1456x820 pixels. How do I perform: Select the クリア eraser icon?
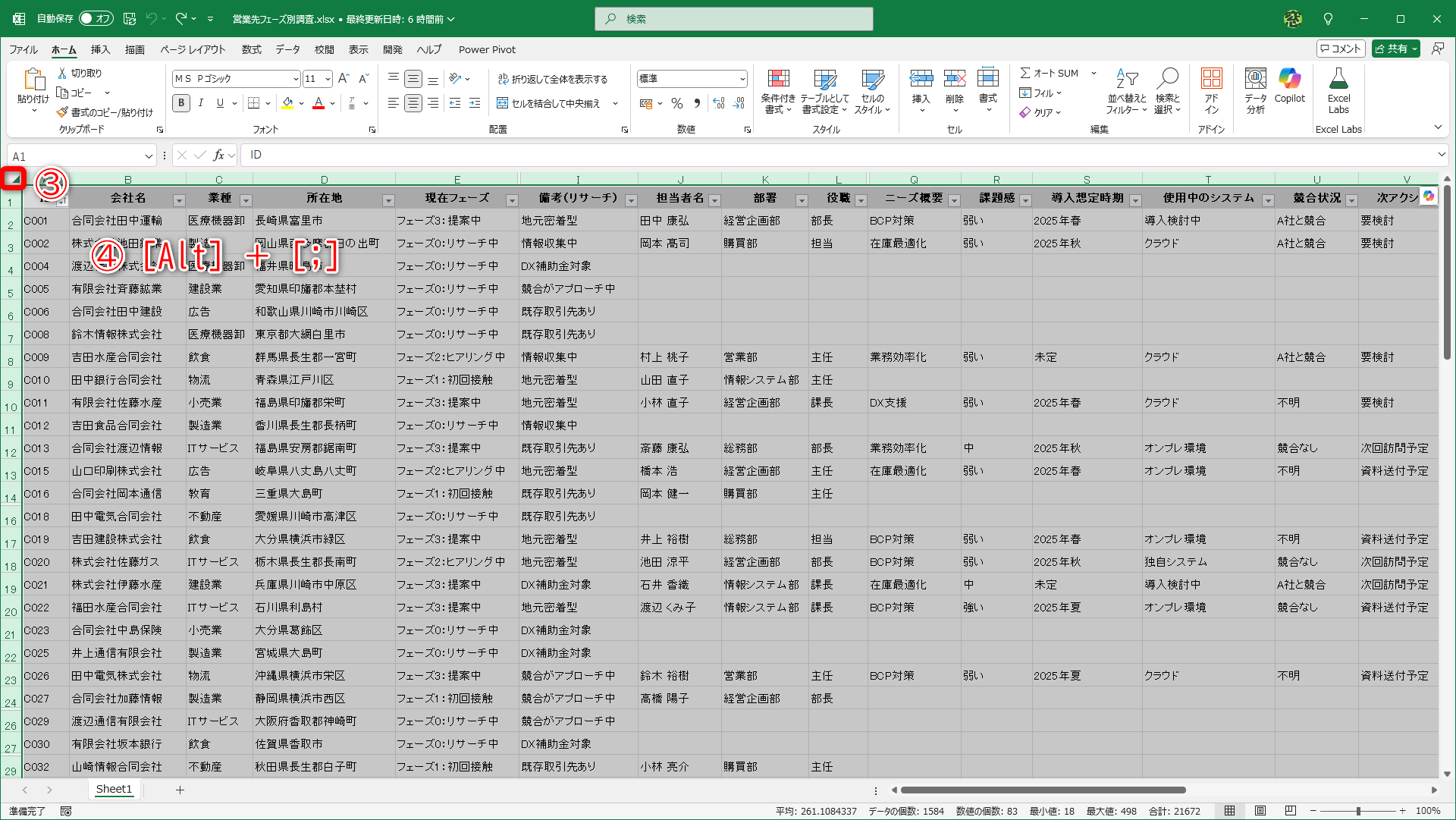1027,112
